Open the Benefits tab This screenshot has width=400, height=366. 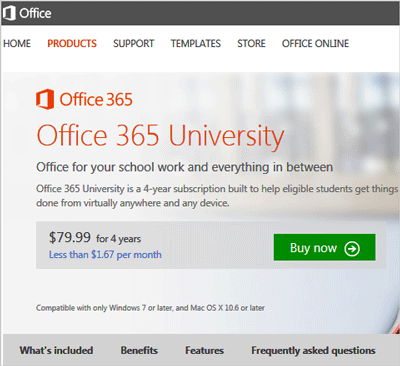[139, 350]
